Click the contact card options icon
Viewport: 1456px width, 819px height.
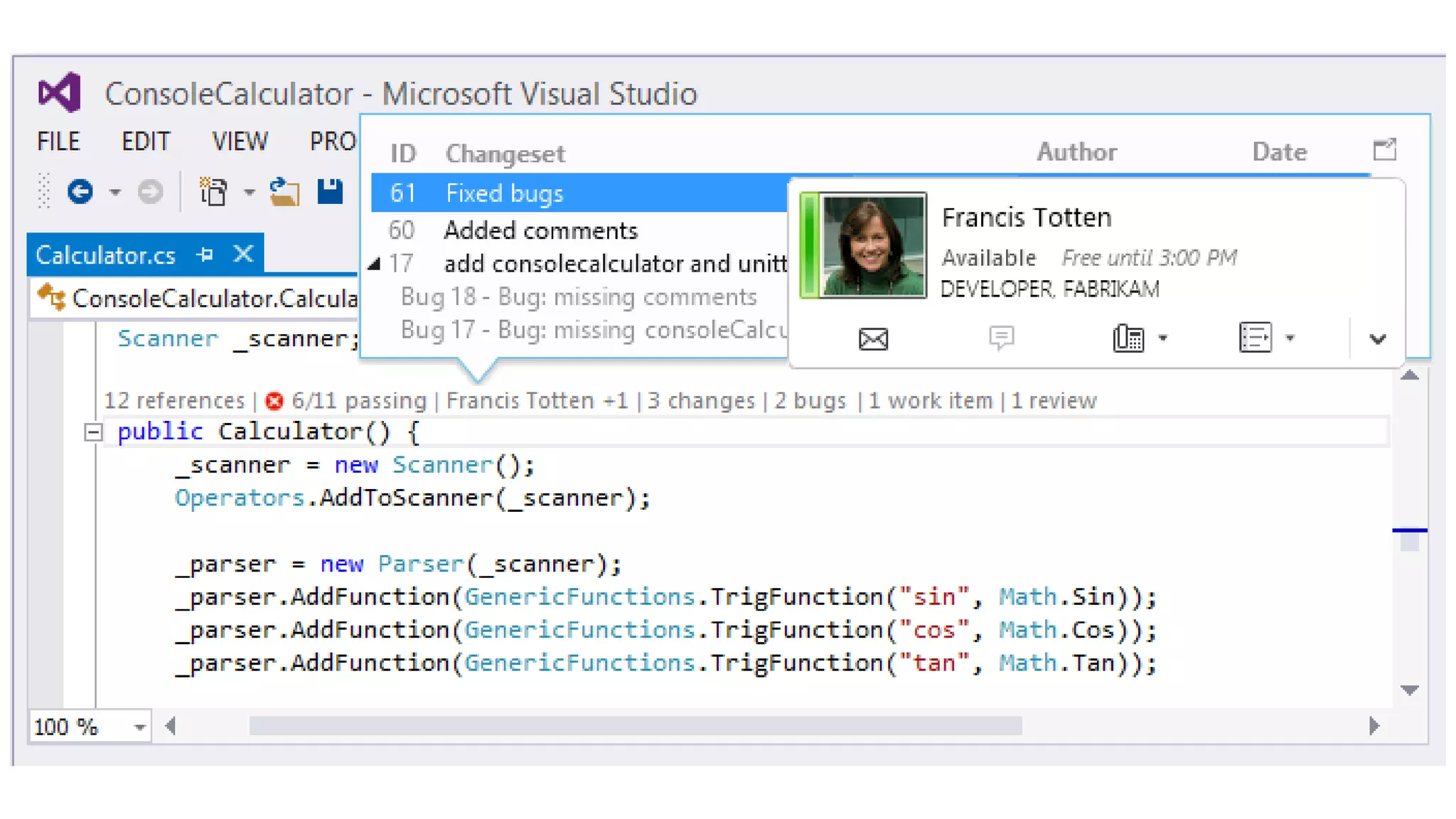1255,338
